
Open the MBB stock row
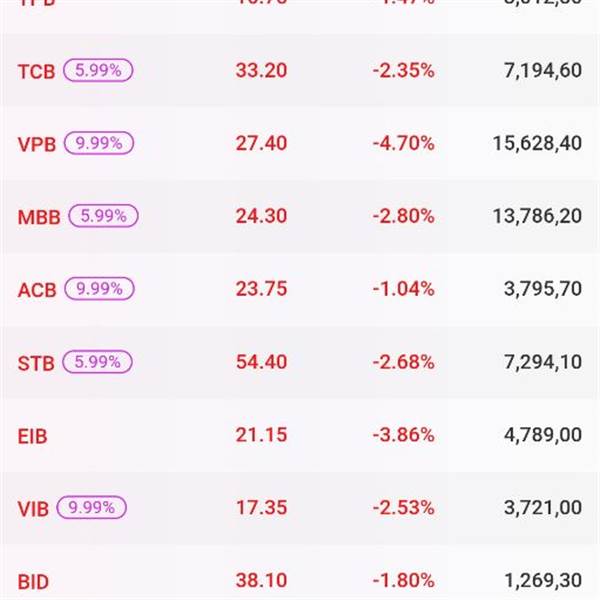tap(39, 217)
